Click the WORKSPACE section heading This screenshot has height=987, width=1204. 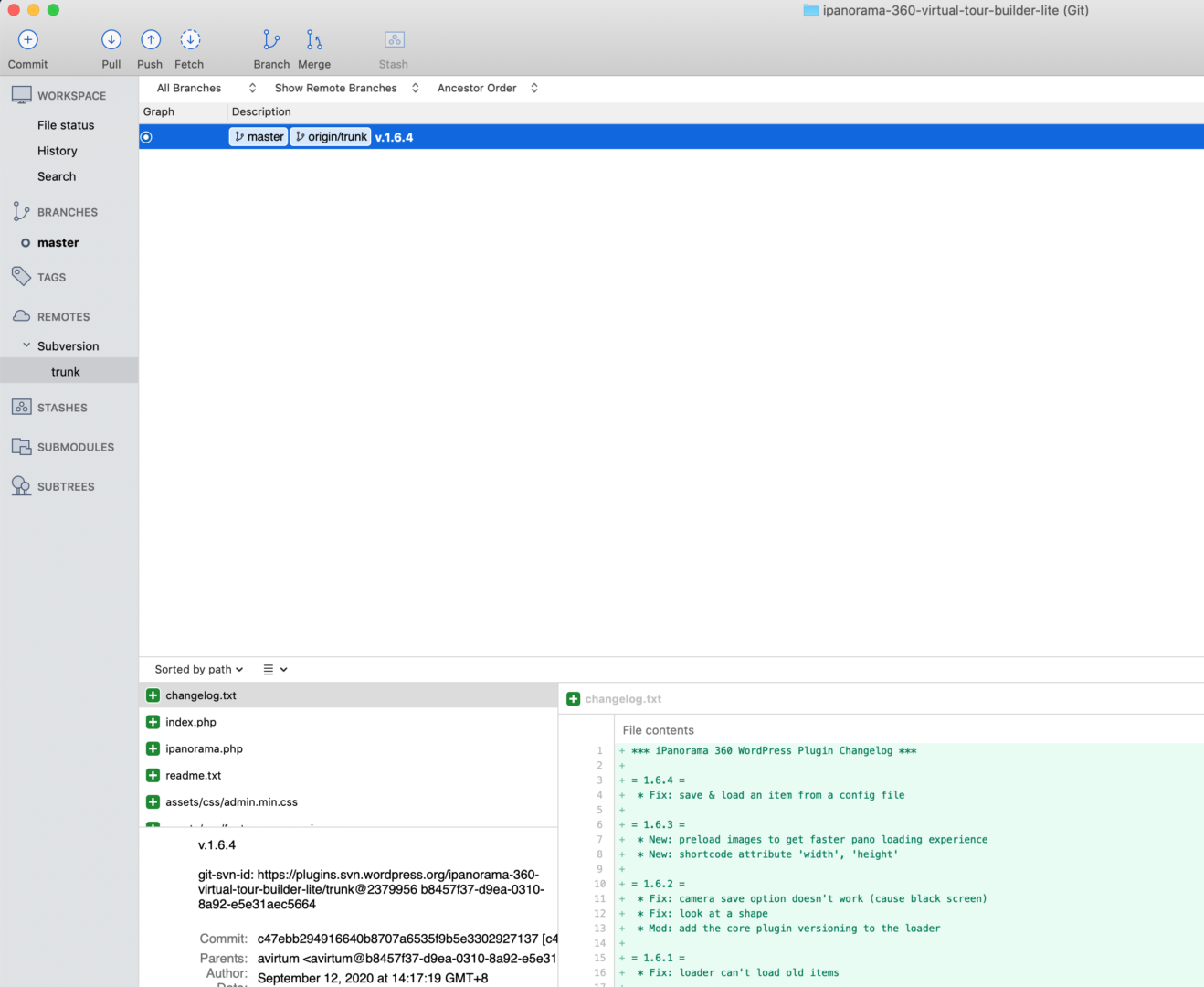click(72, 96)
